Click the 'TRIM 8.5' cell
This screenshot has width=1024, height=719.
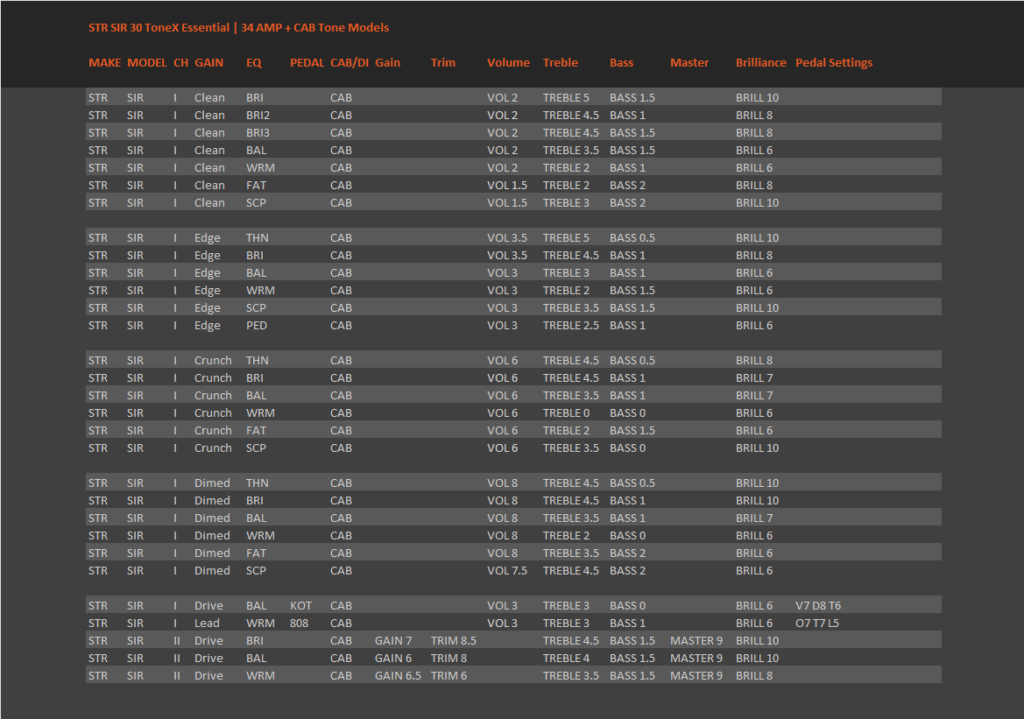453,641
